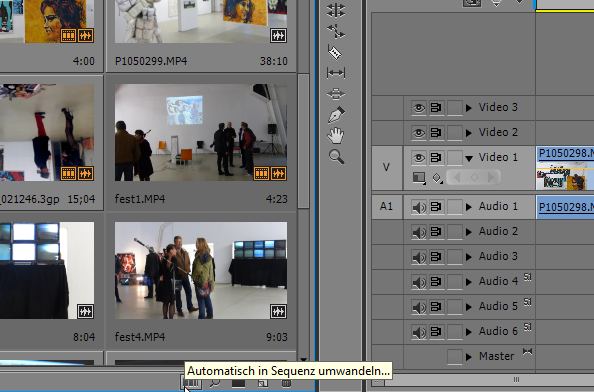Click the audio badge on fest4.MP4 thumbnail
This screenshot has width=594, height=392.
click(x=278, y=311)
